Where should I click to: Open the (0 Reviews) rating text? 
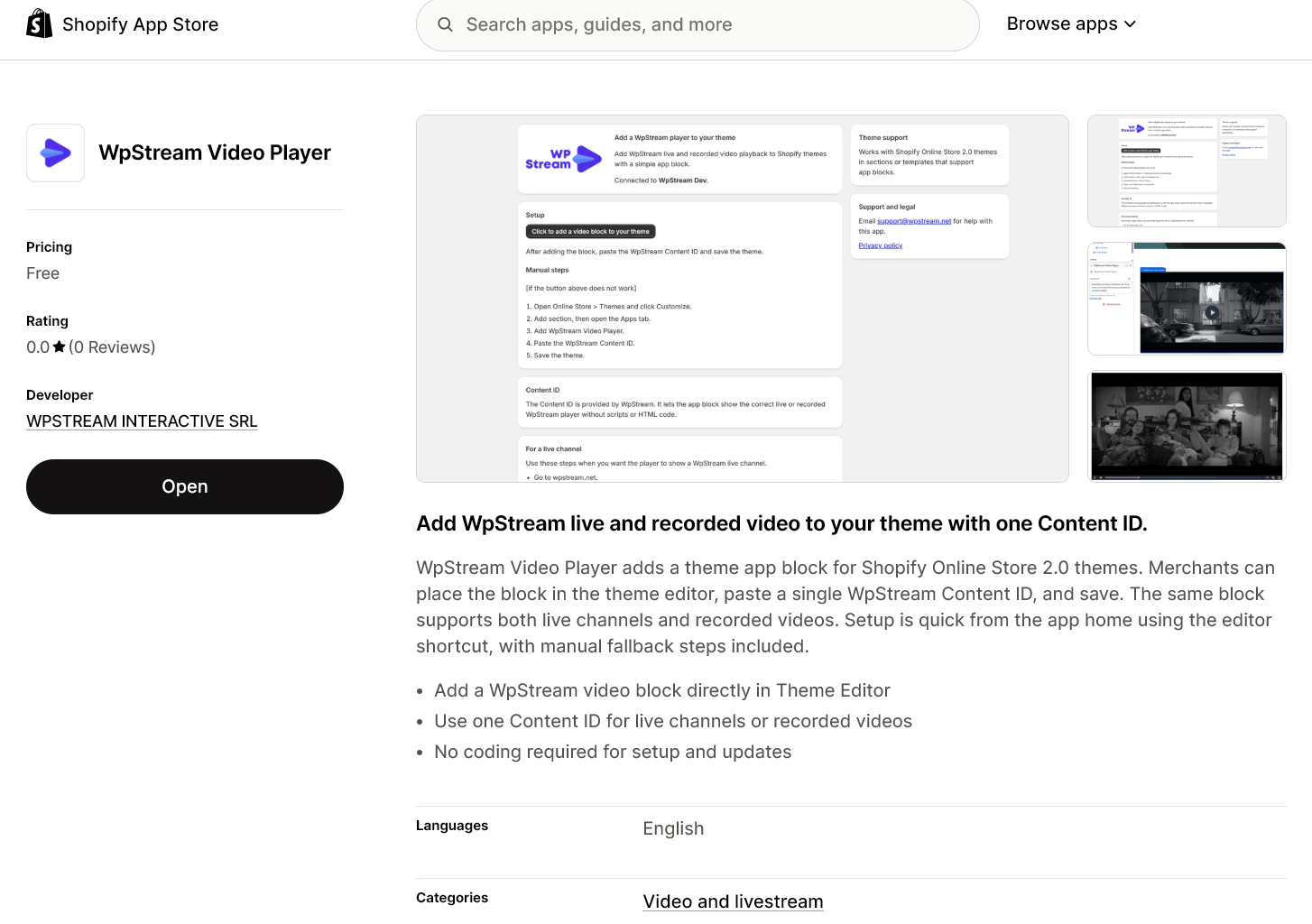coord(112,347)
